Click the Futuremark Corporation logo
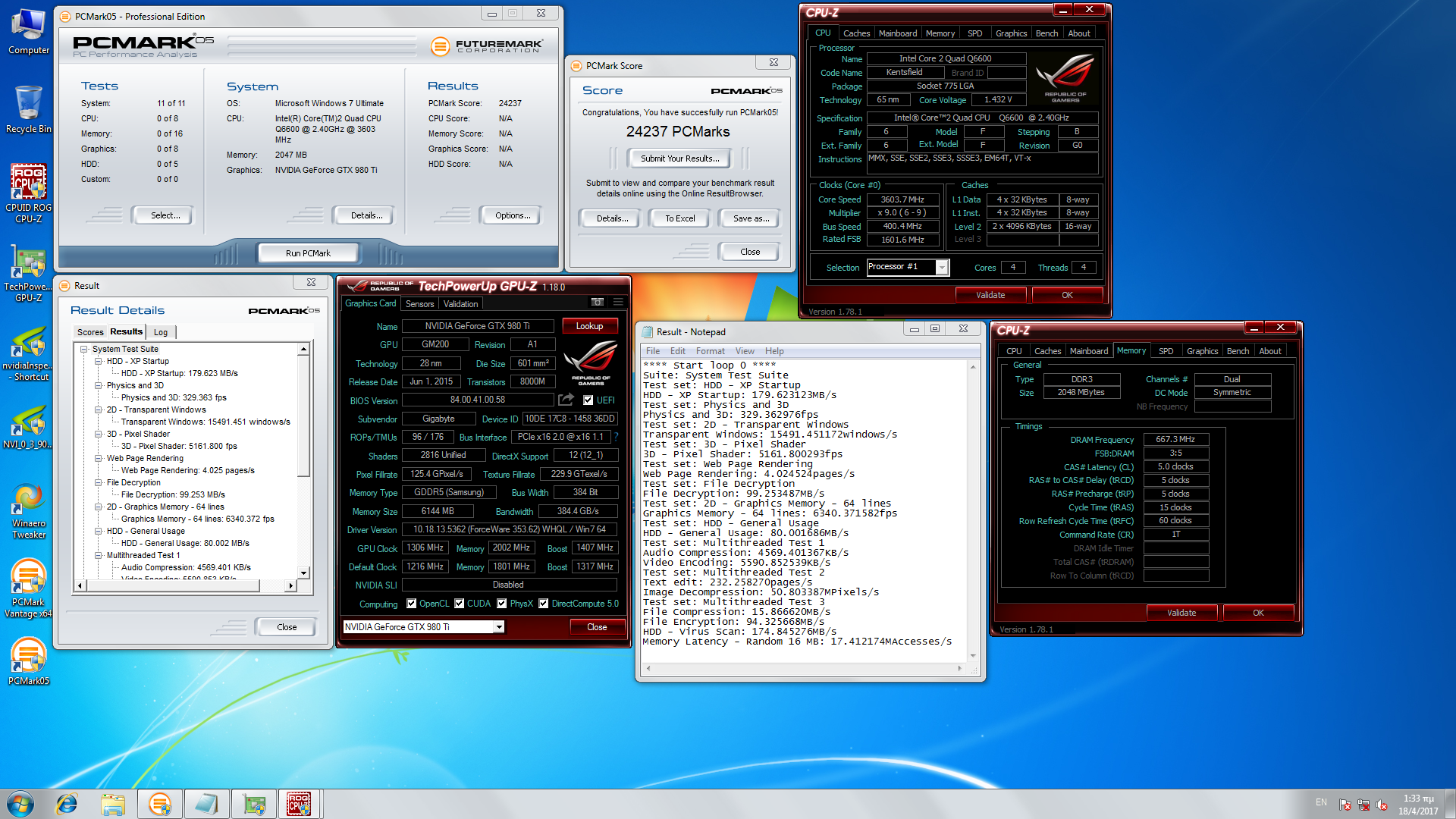 click(x=486, y=46)
